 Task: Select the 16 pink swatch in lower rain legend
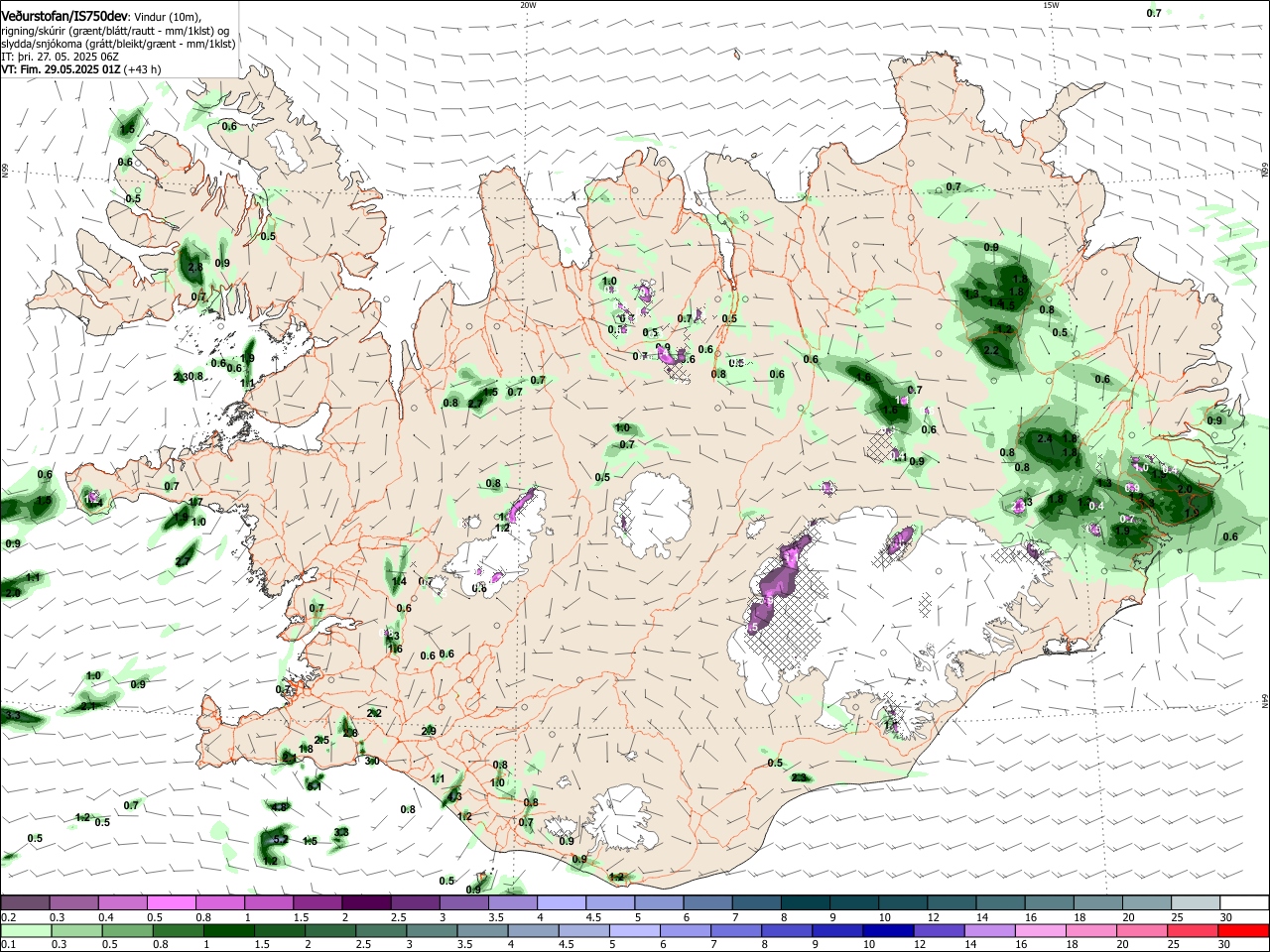[x=1042, y=930]
